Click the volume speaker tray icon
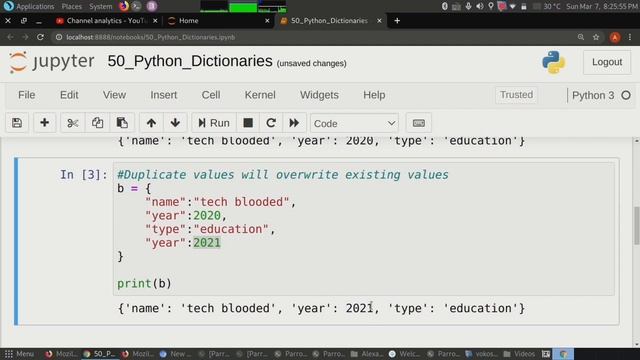This screenshot has width=640, height=360. 480,6
